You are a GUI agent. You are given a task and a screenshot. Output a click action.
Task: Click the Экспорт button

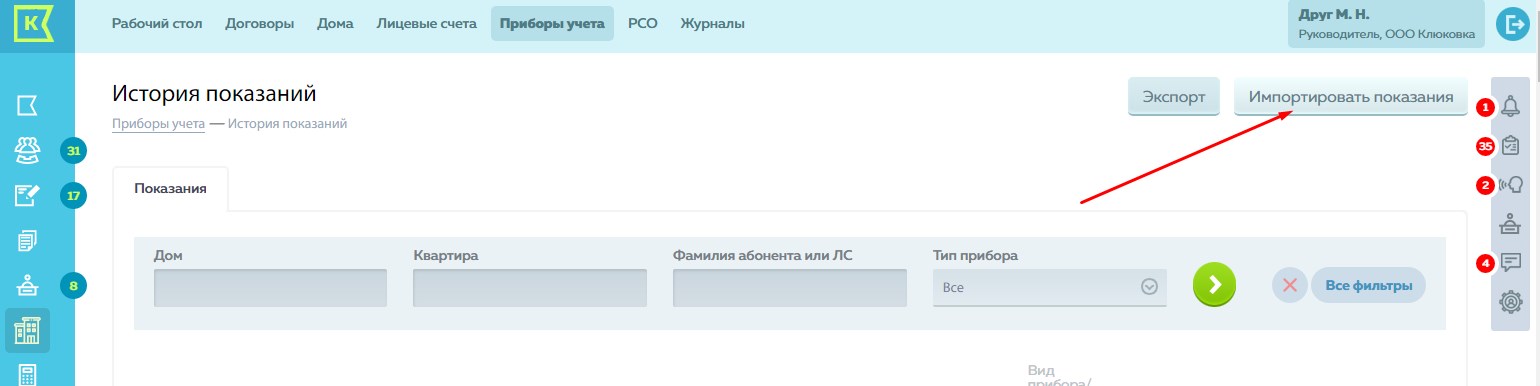(1174, 97)
